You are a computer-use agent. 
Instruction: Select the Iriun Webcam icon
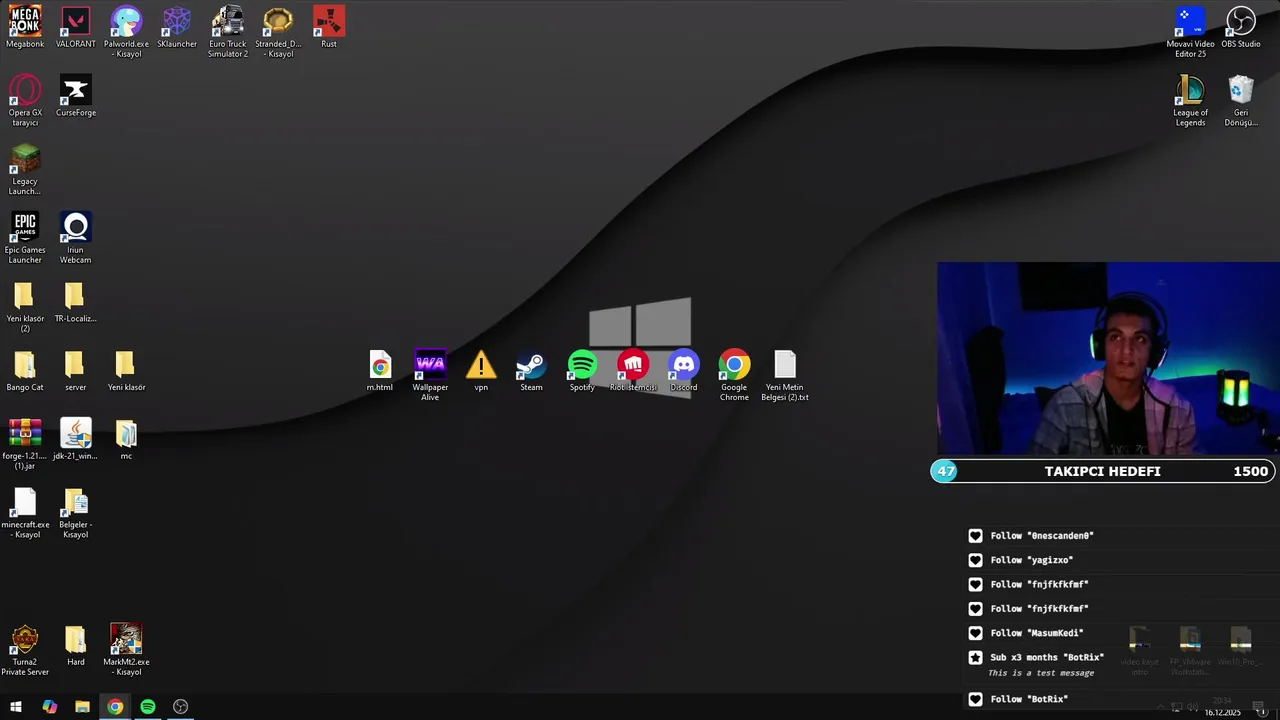point(76,238)
